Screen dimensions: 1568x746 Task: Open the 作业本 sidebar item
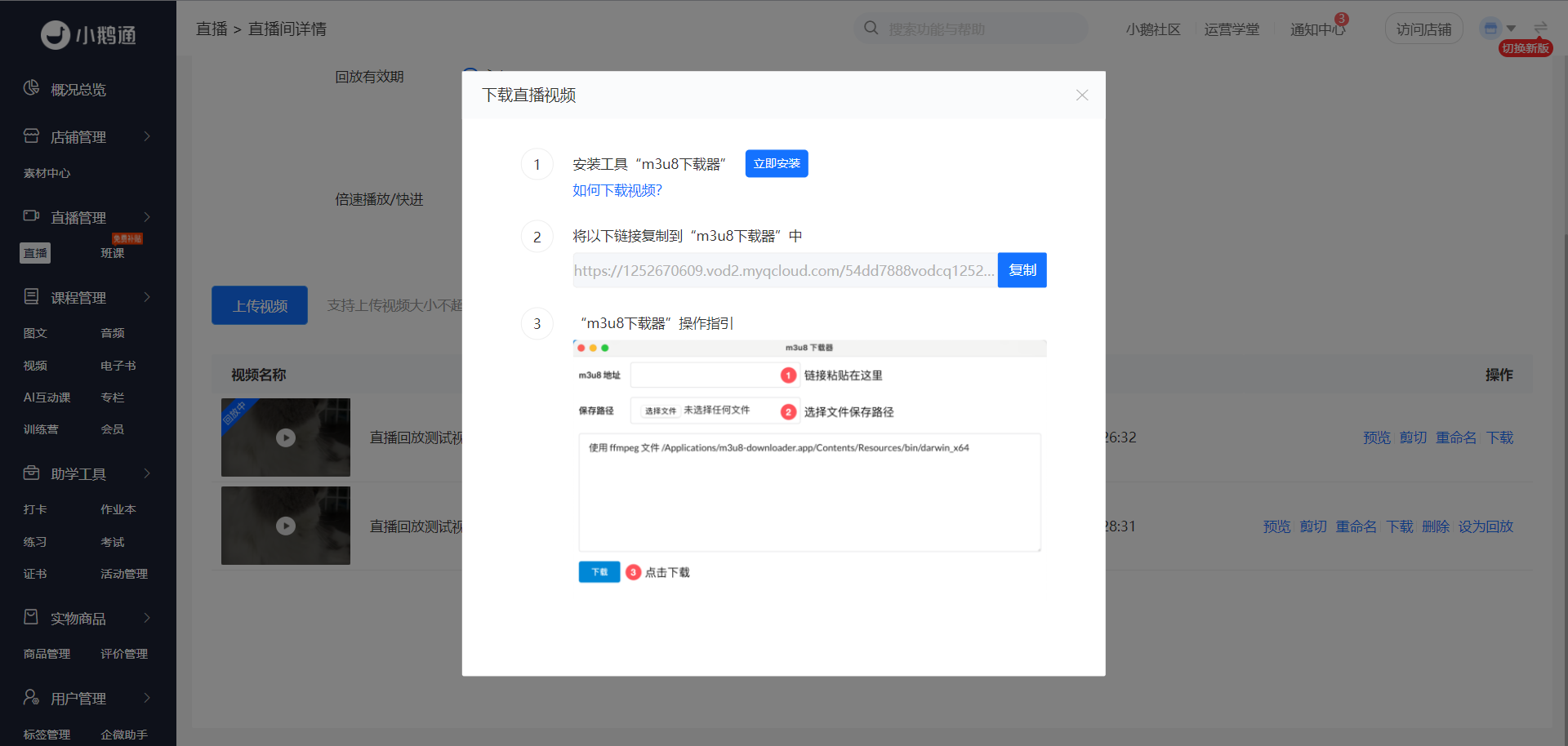118,509
